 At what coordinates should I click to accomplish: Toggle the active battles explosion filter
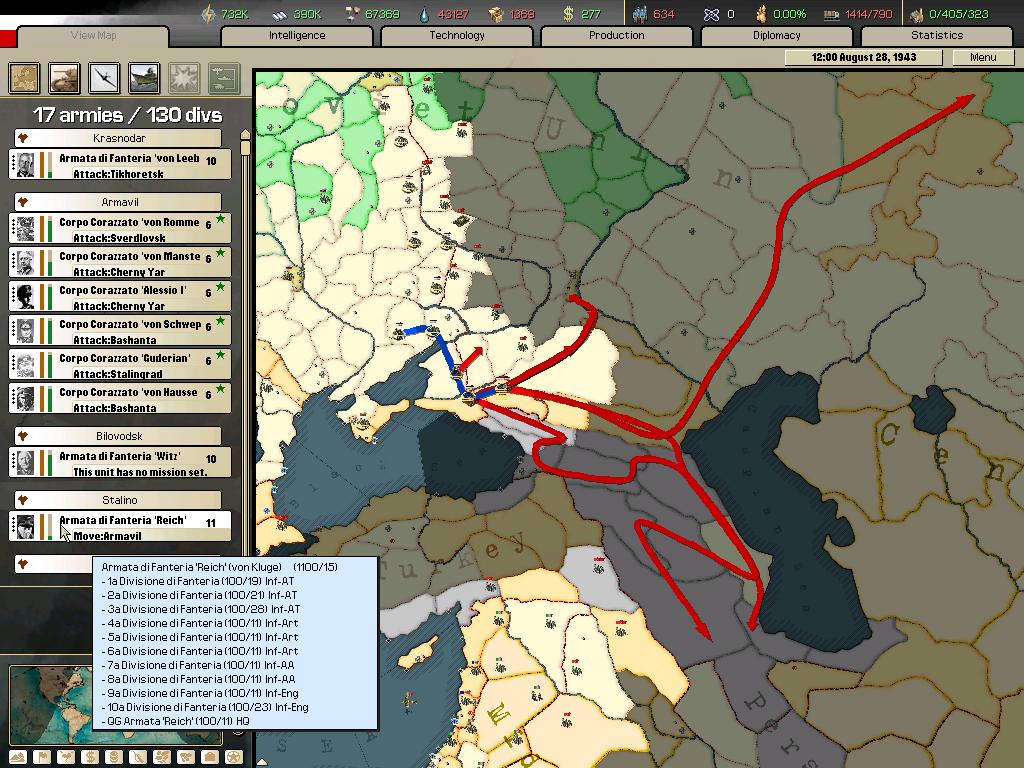185,77
